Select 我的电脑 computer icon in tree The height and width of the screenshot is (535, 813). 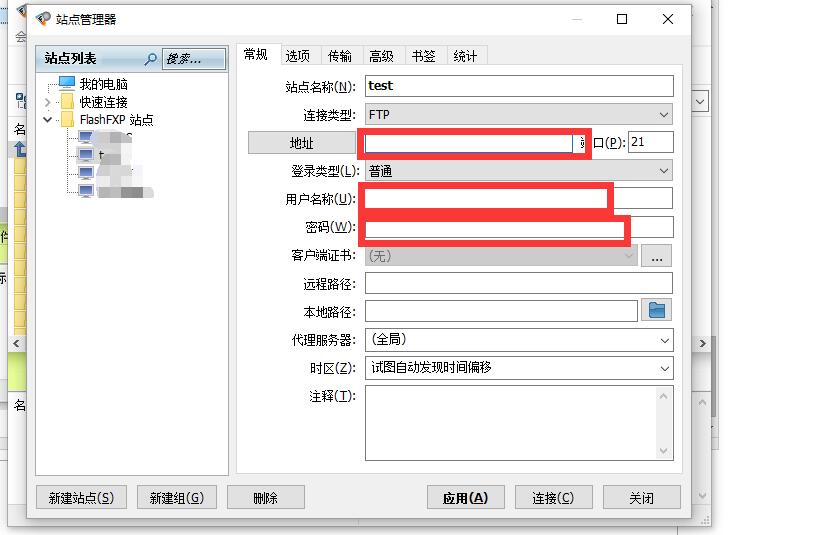(x=67, y=83)
